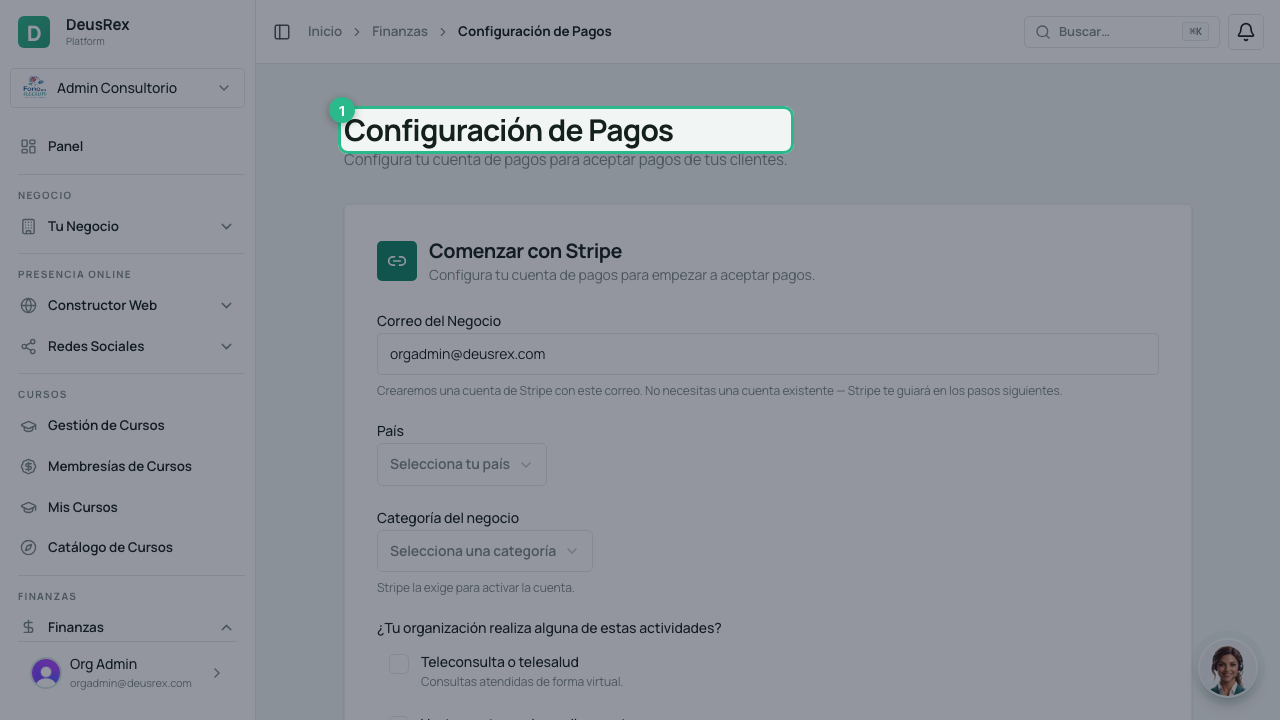
Task: Click the Panel grid icon
Action: pos(28,146)
